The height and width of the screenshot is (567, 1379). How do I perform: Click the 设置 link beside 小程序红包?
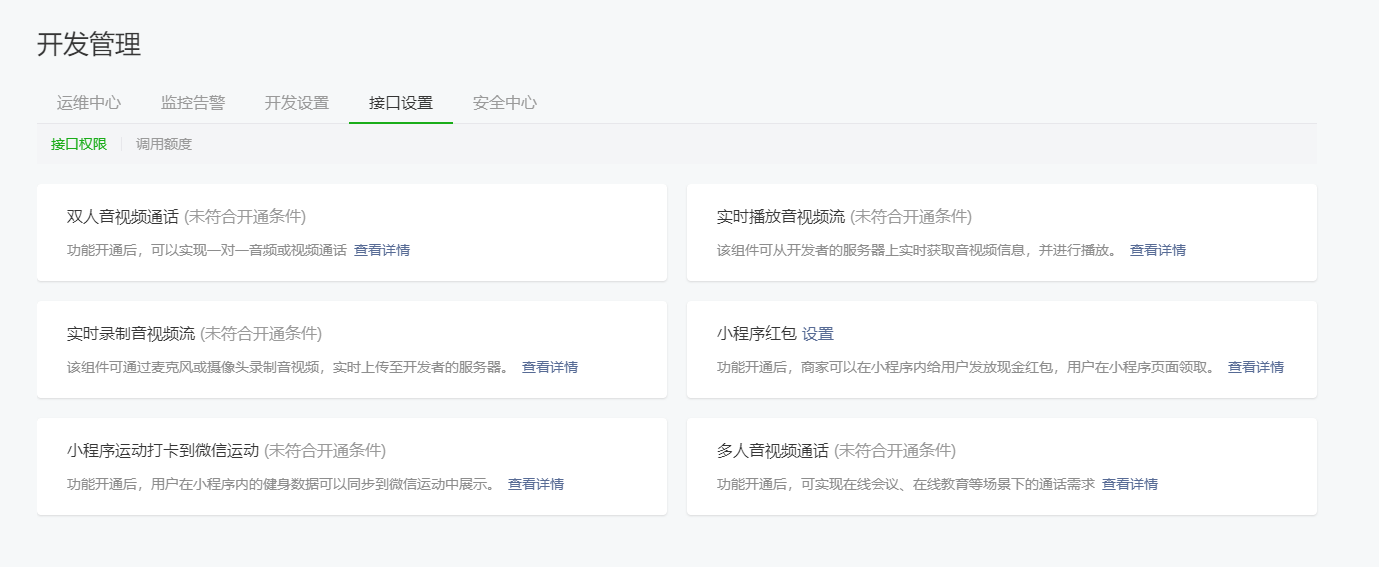818,334
